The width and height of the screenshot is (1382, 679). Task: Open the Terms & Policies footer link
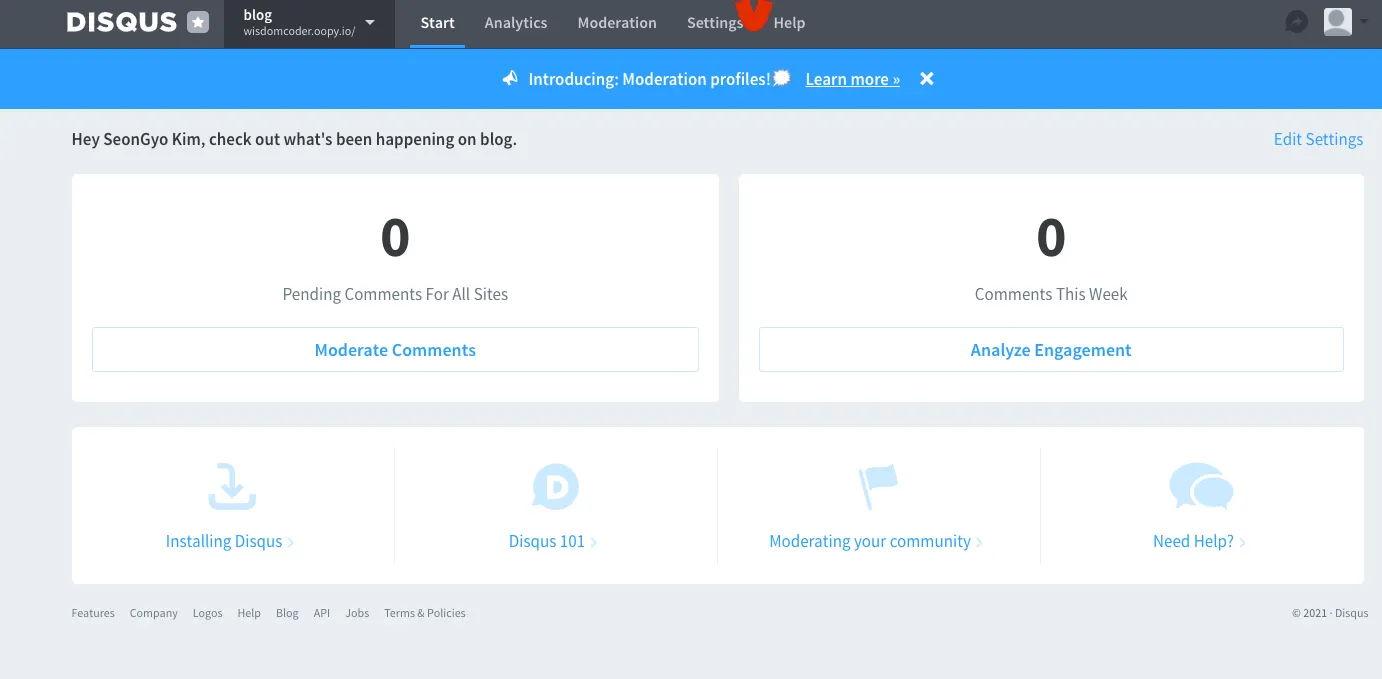click(x=425, y=613)
